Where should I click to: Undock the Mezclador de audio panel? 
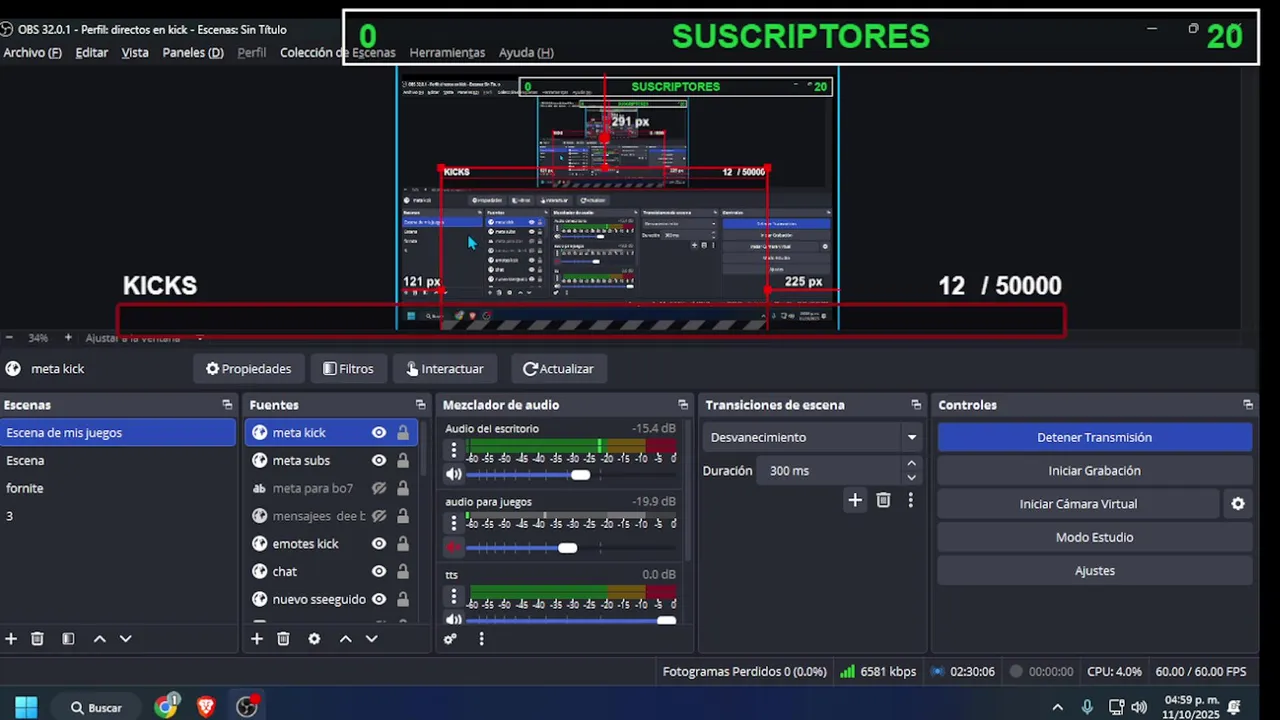(683, 405)
